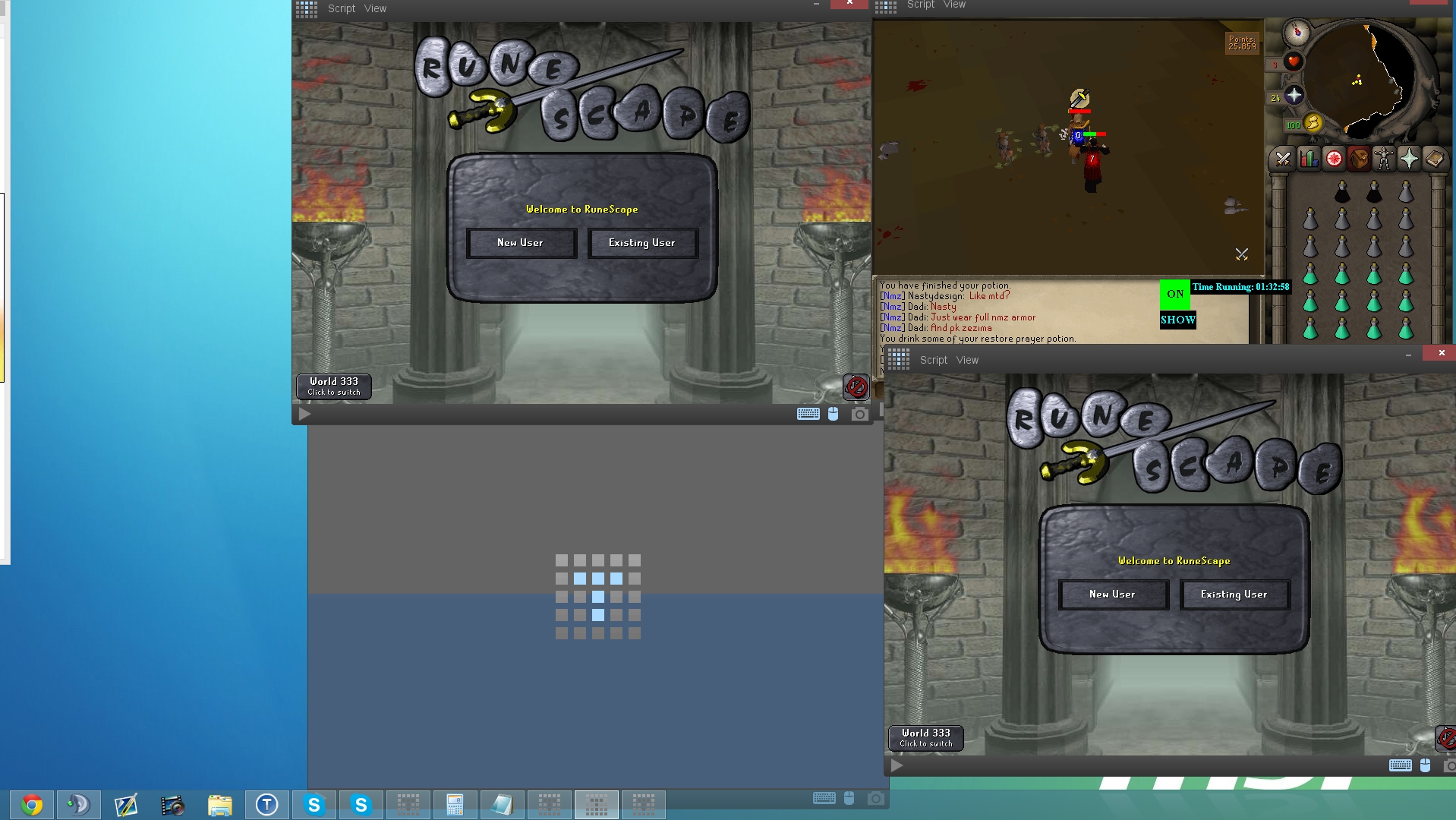
Task: Click the grid logo icon of the bottom-right window
Action: click(x=899, y=359)
